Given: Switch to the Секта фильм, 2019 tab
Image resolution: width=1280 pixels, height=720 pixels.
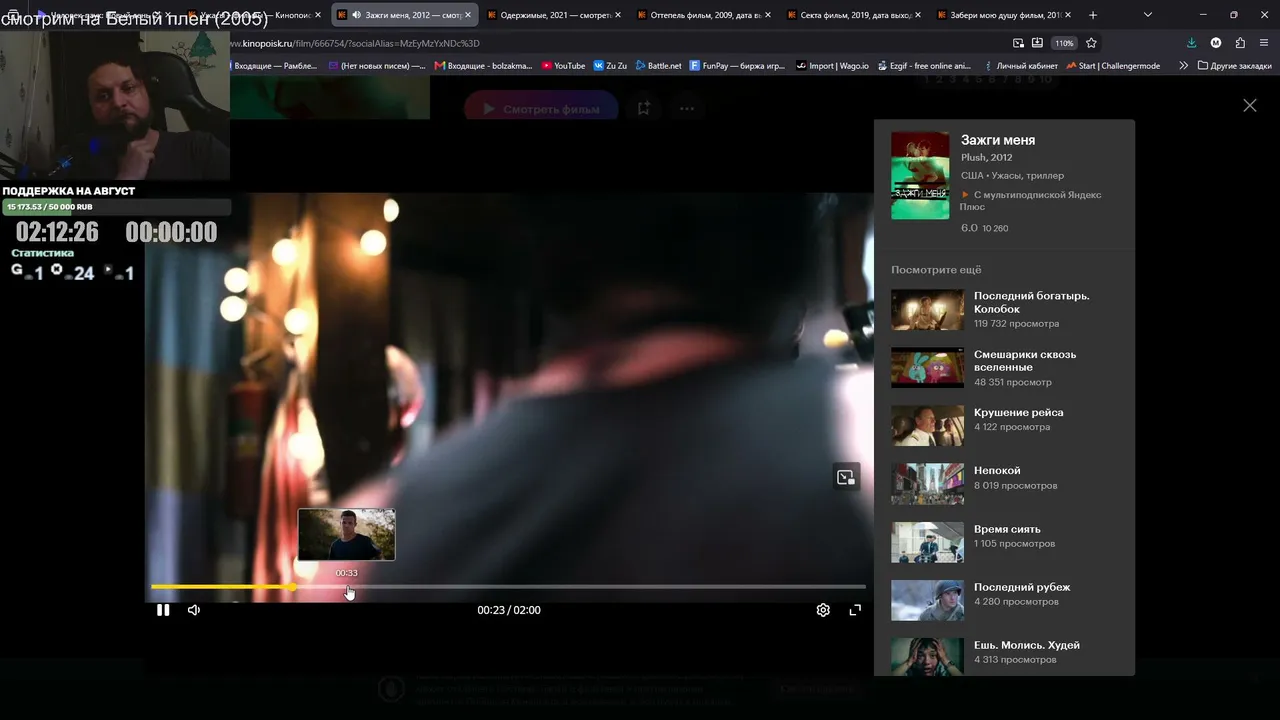Looking at the screenshot, I should click(854, 15).
